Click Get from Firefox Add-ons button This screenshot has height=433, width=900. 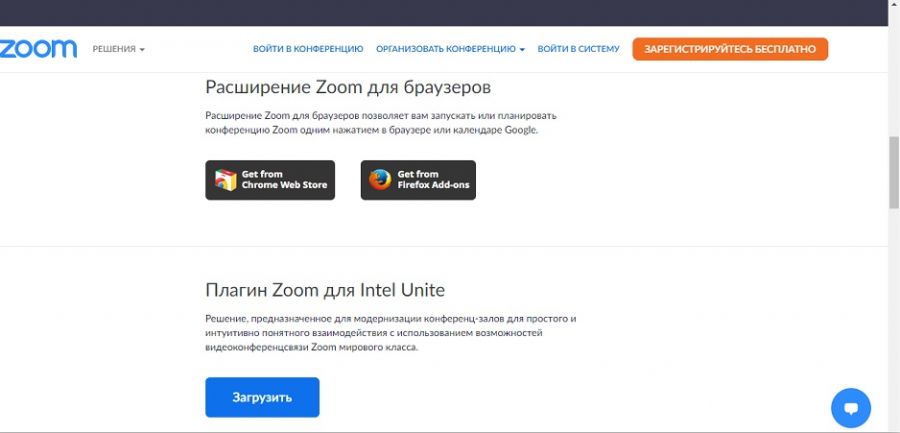[x=418, y=180]
